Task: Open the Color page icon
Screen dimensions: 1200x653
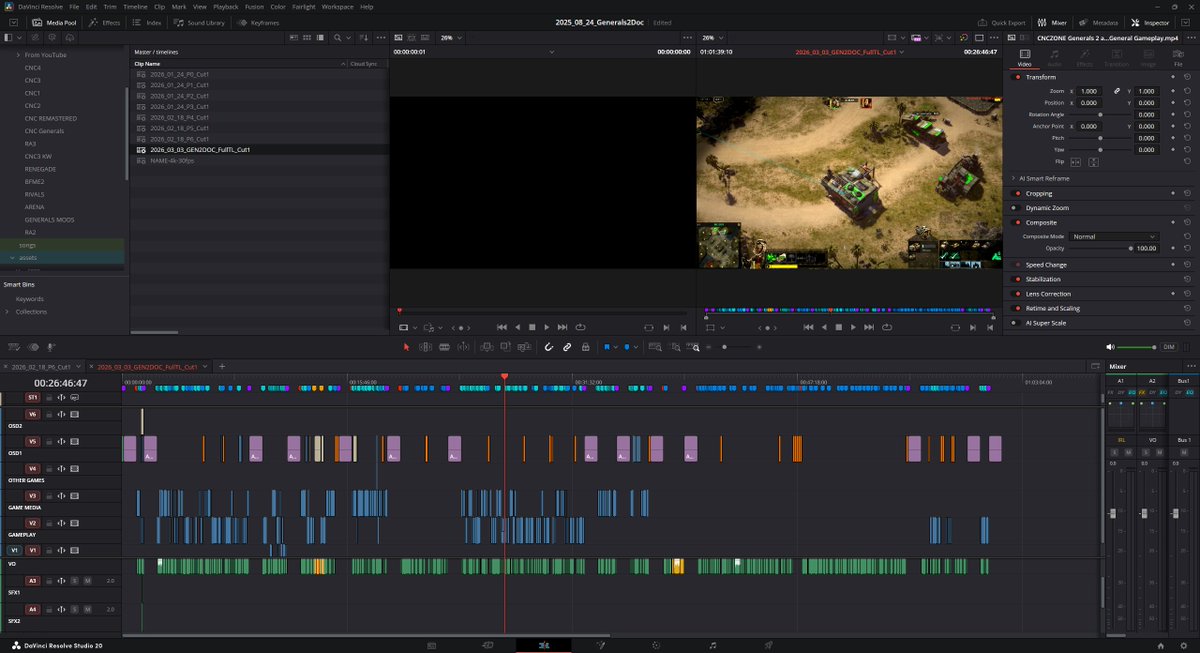Action: 656,645
